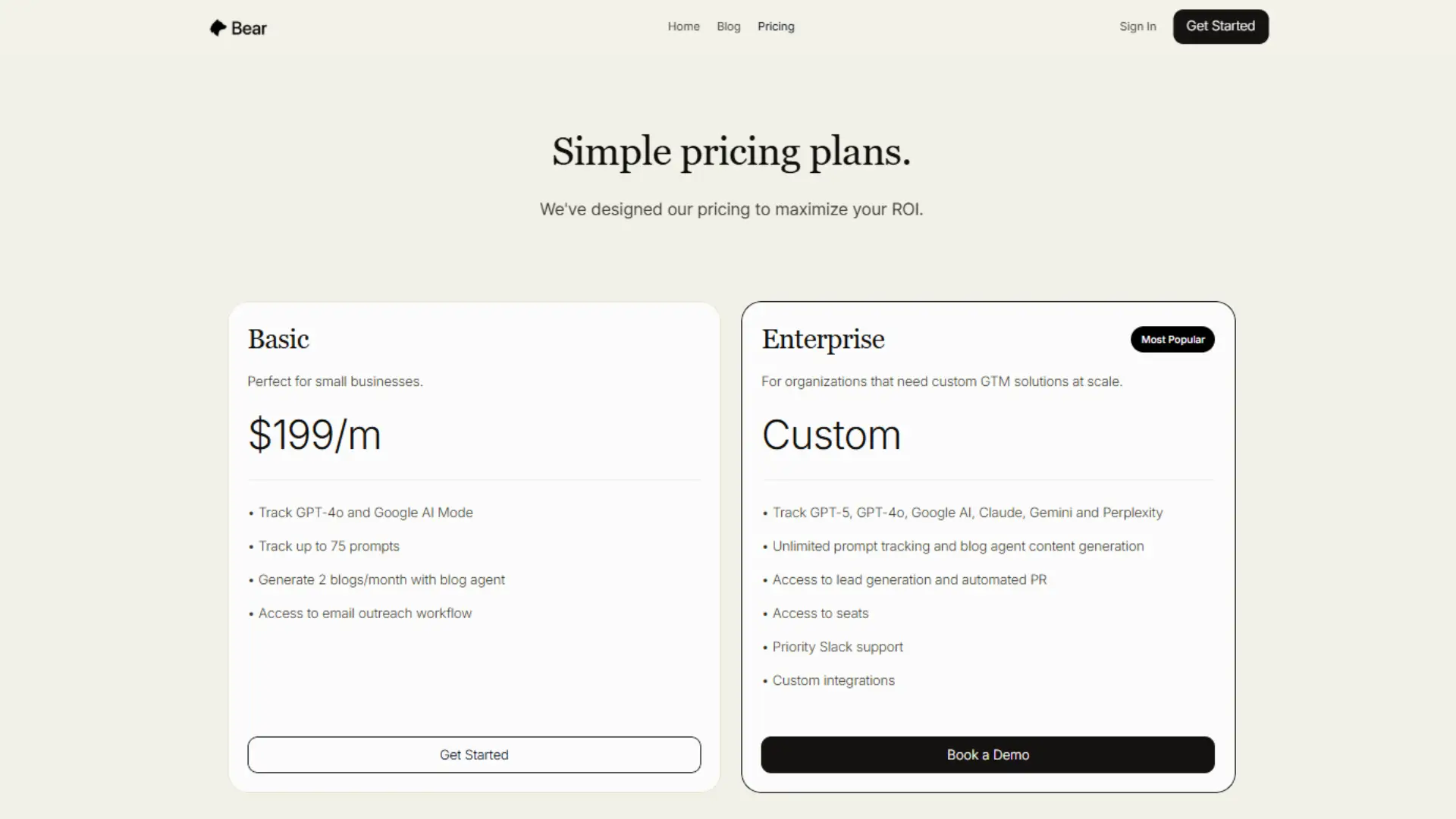
Task: Click the Bear wordmark text
Action: pyautogui.click(x=249, y=28)
